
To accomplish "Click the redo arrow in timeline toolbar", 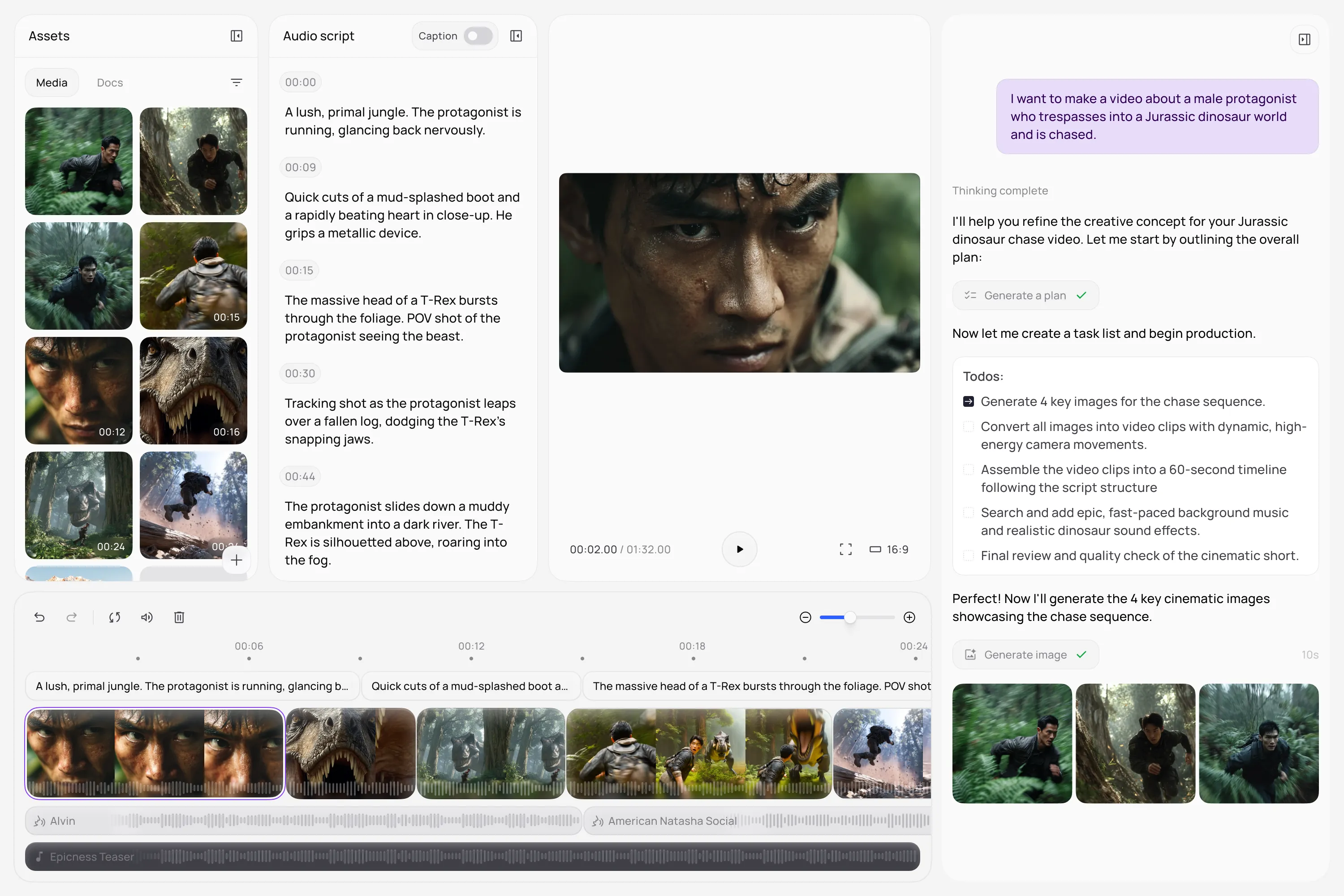I will pyautogui.click(x=71, y=617).
